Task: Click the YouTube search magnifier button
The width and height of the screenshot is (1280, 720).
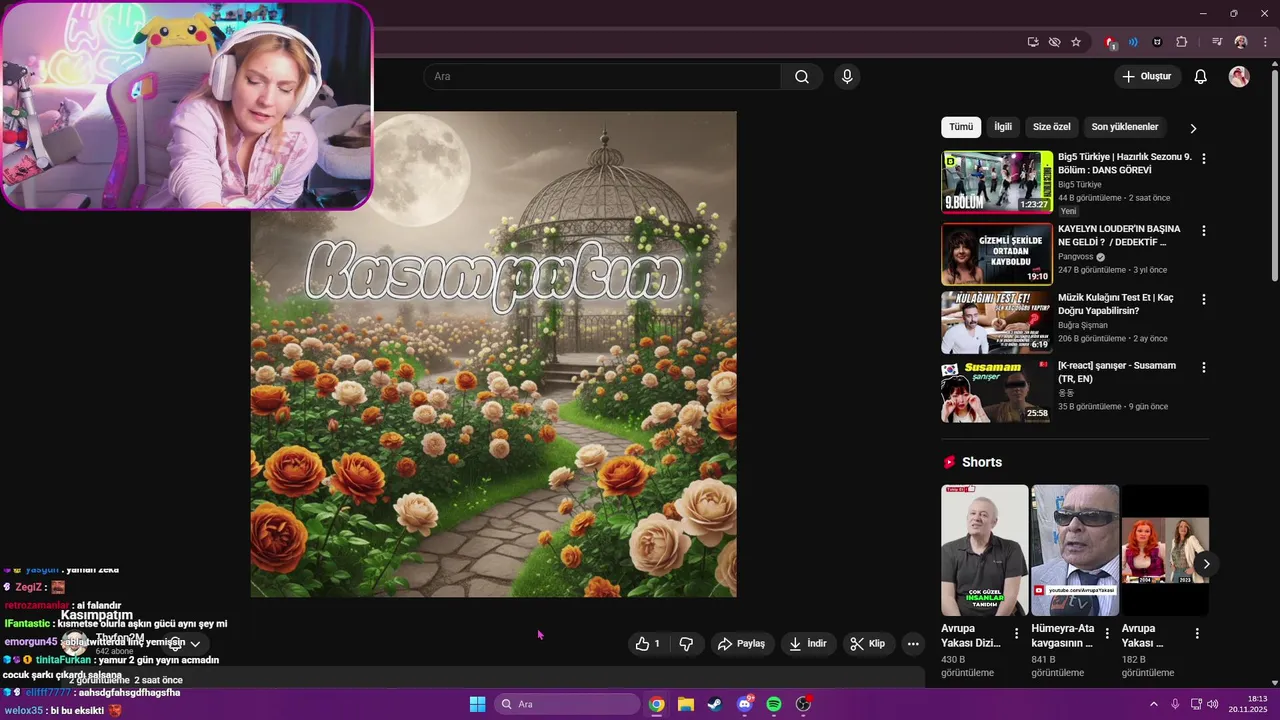Action: pyautogui.click(x=802, y=77)
